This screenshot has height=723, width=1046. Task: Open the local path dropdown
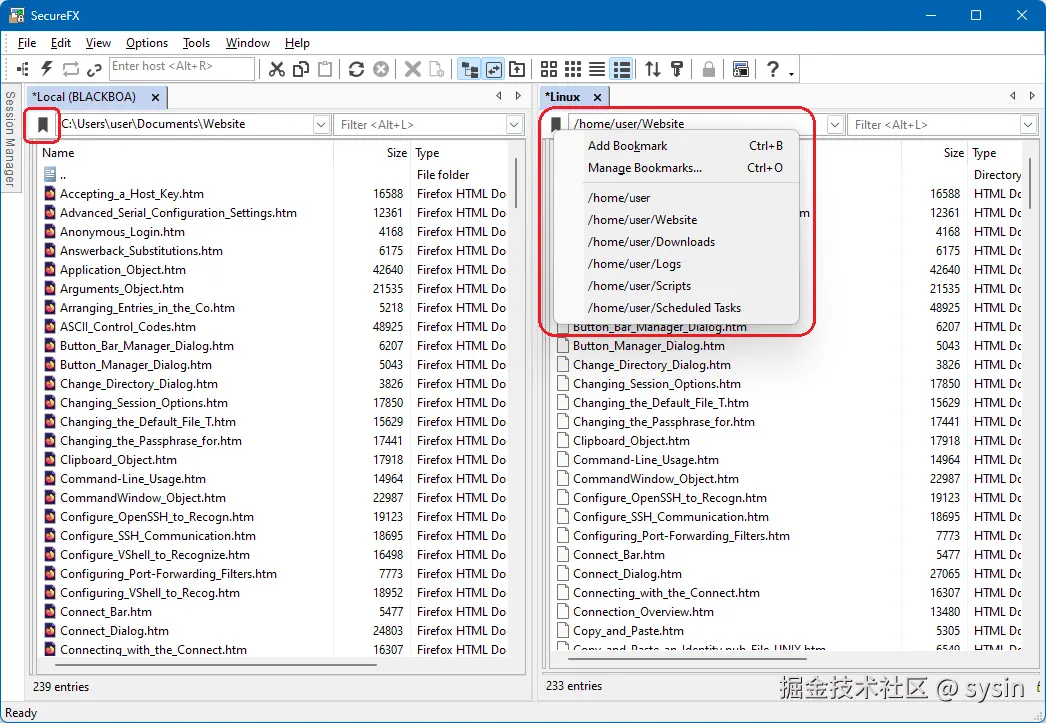pyautogui.click(x=321, y=123)
